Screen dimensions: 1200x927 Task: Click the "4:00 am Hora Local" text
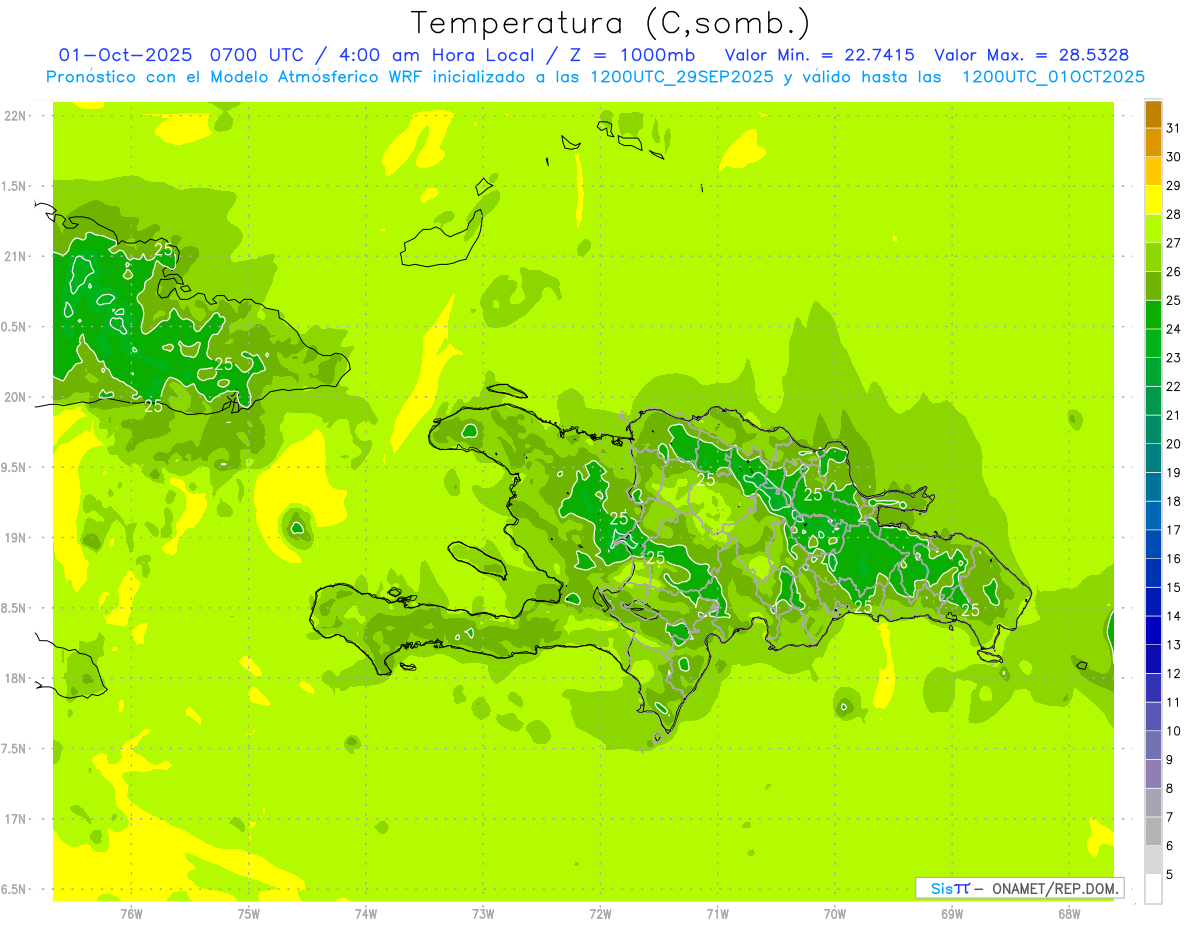click(x=451, y=55)
